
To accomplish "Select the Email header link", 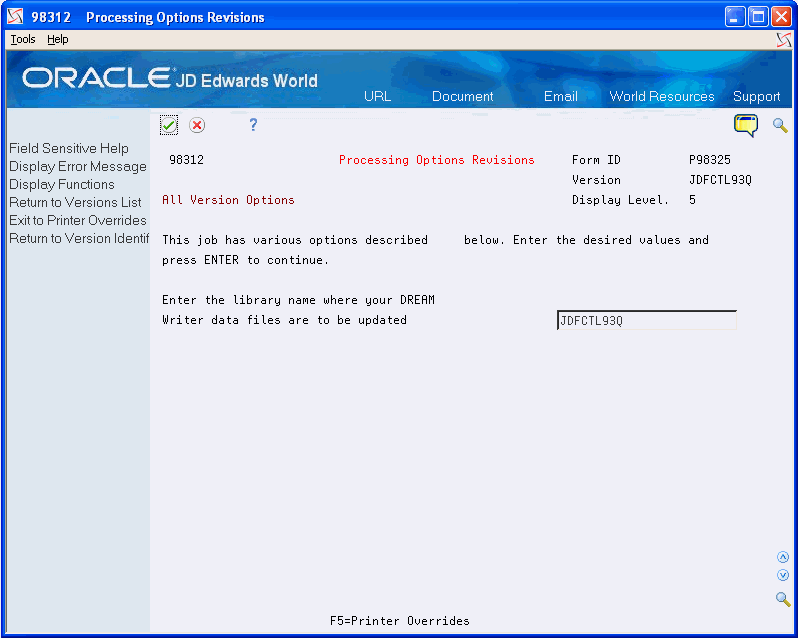I will click(560, 96).
